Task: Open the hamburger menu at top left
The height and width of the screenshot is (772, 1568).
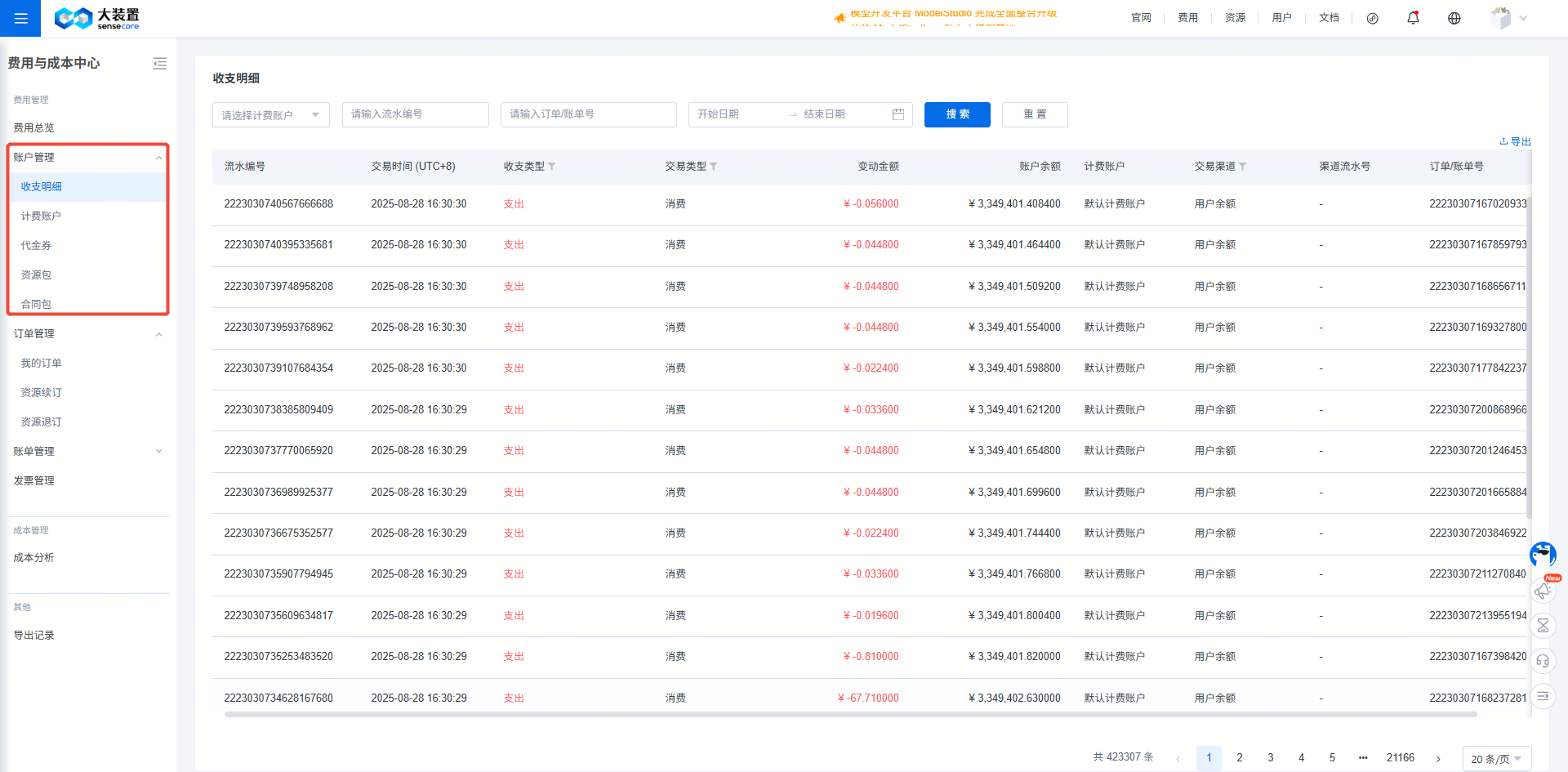Action: point(20,18)
